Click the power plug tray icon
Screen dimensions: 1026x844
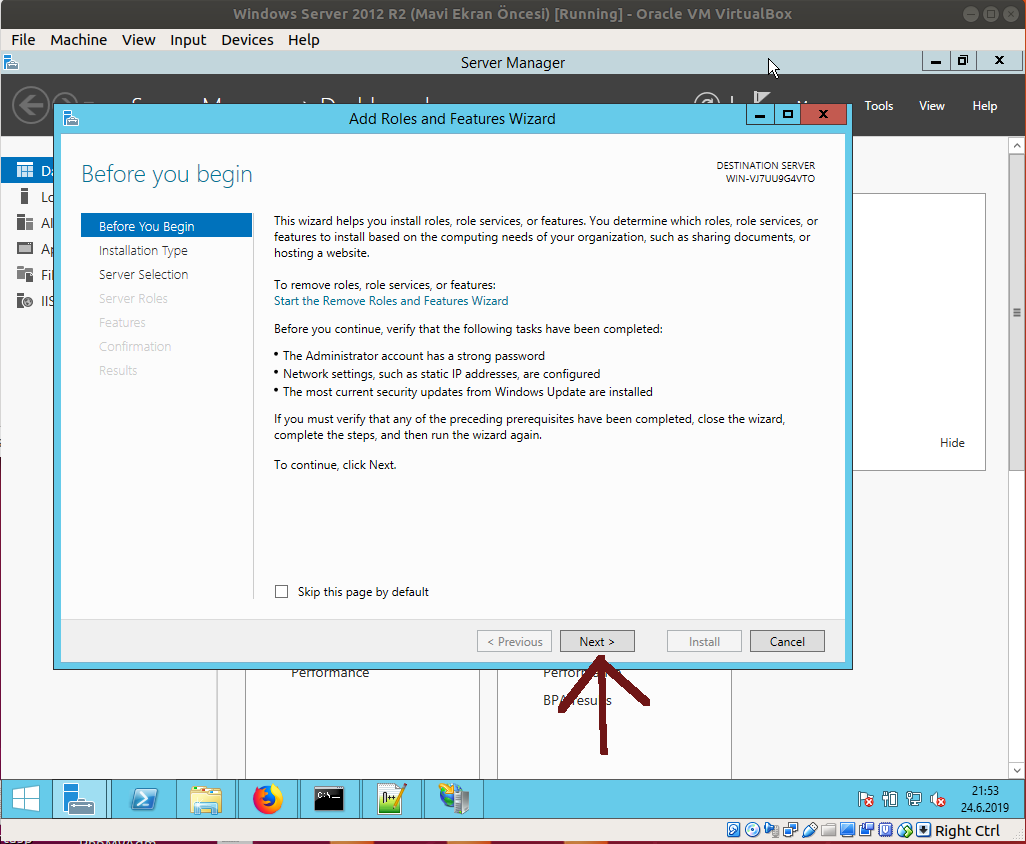click(890, 799)
